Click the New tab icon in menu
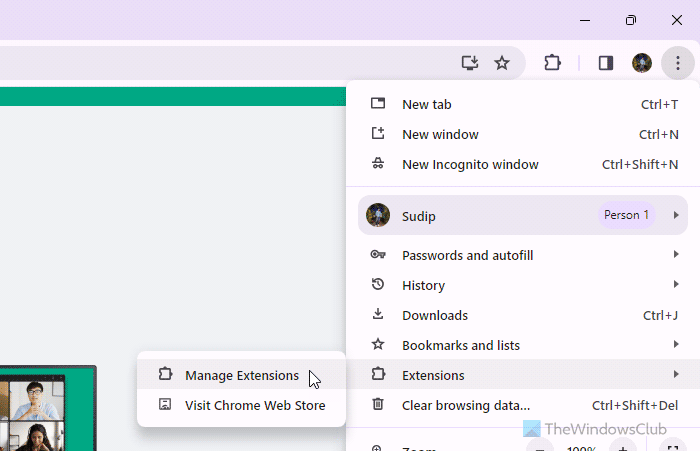The width and height of the screenshot is (700, 451). [x=378, y=103]
